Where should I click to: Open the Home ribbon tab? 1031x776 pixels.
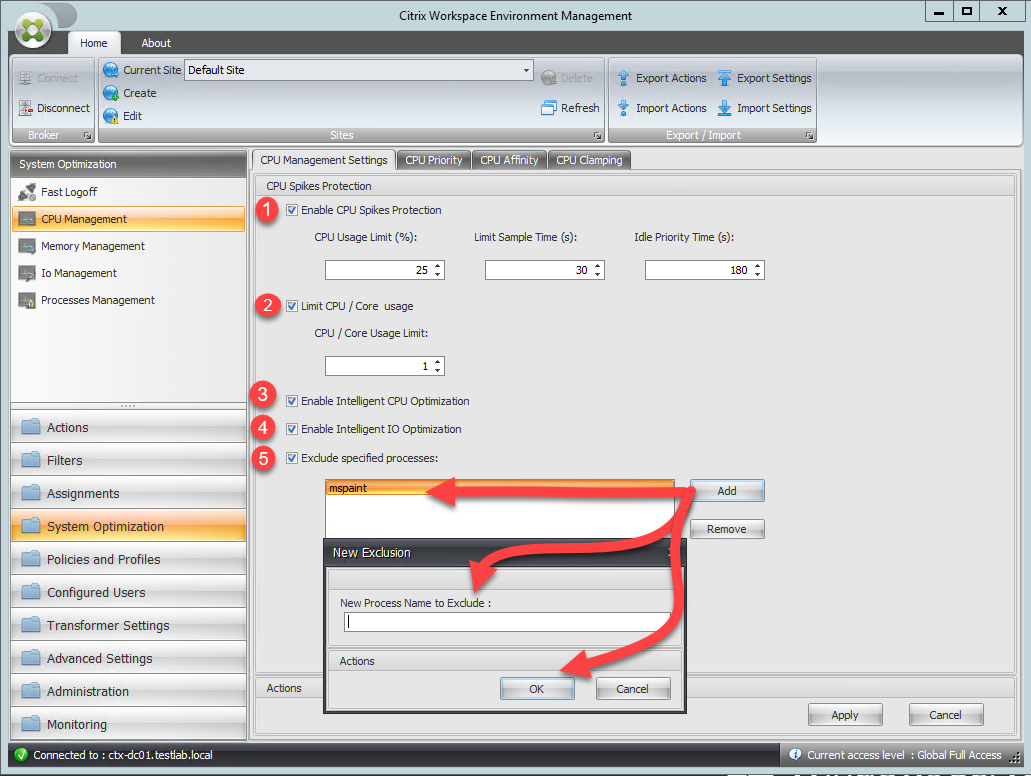point(94,43)
